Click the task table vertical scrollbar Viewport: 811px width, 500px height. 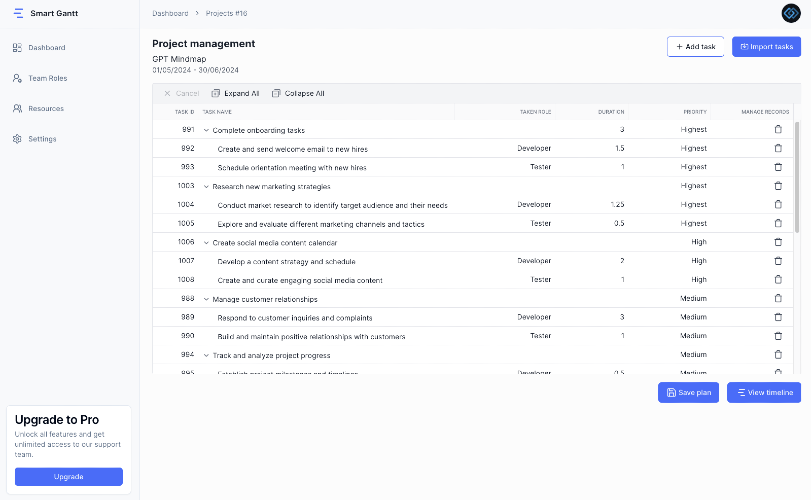(797, 177)
